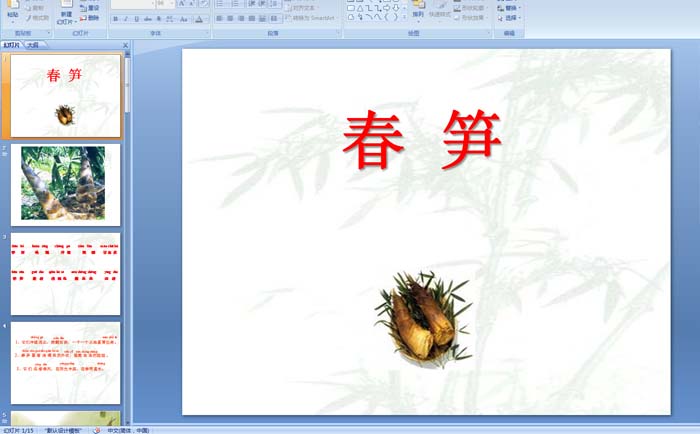The width and height of the screenshot is (700, 434).
Task: Toggle text shadow formatting
Action: pyautogui.click(x=158, y=19)
